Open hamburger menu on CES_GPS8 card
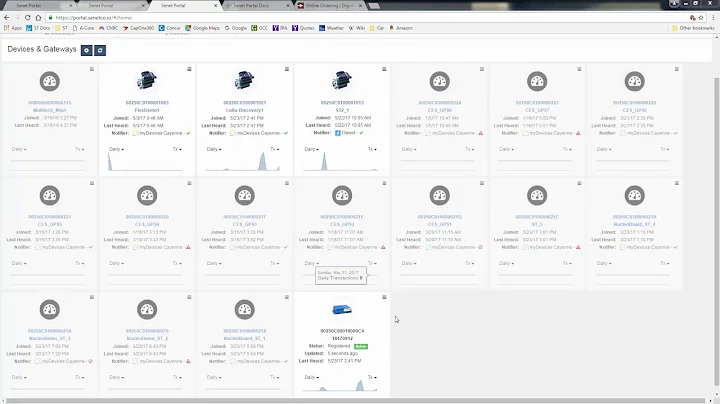The height and width of the screenshot is (404, 720). [x=482, y=69]
